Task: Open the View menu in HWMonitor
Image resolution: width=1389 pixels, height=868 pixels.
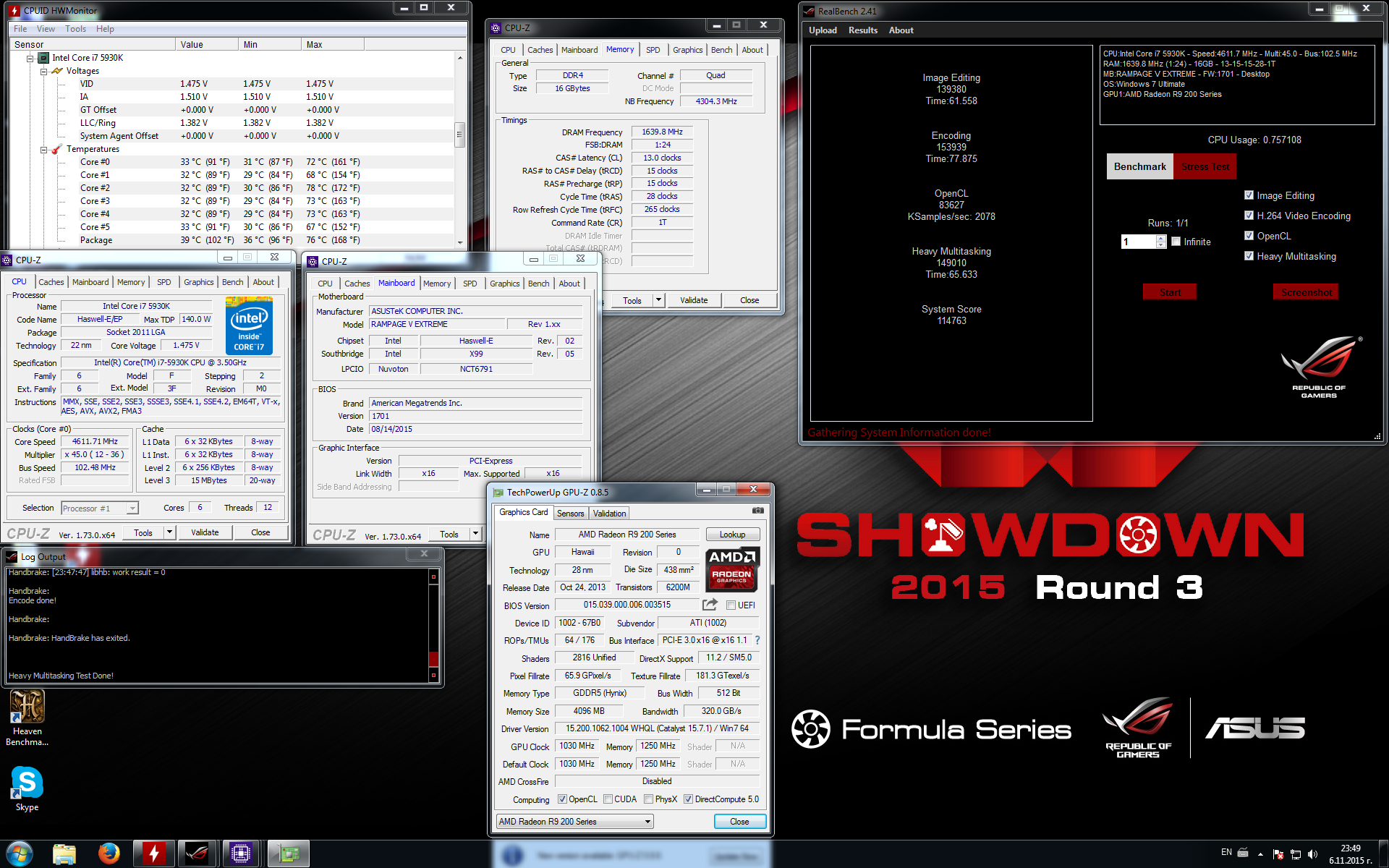Action: click(x=46, y=29)
